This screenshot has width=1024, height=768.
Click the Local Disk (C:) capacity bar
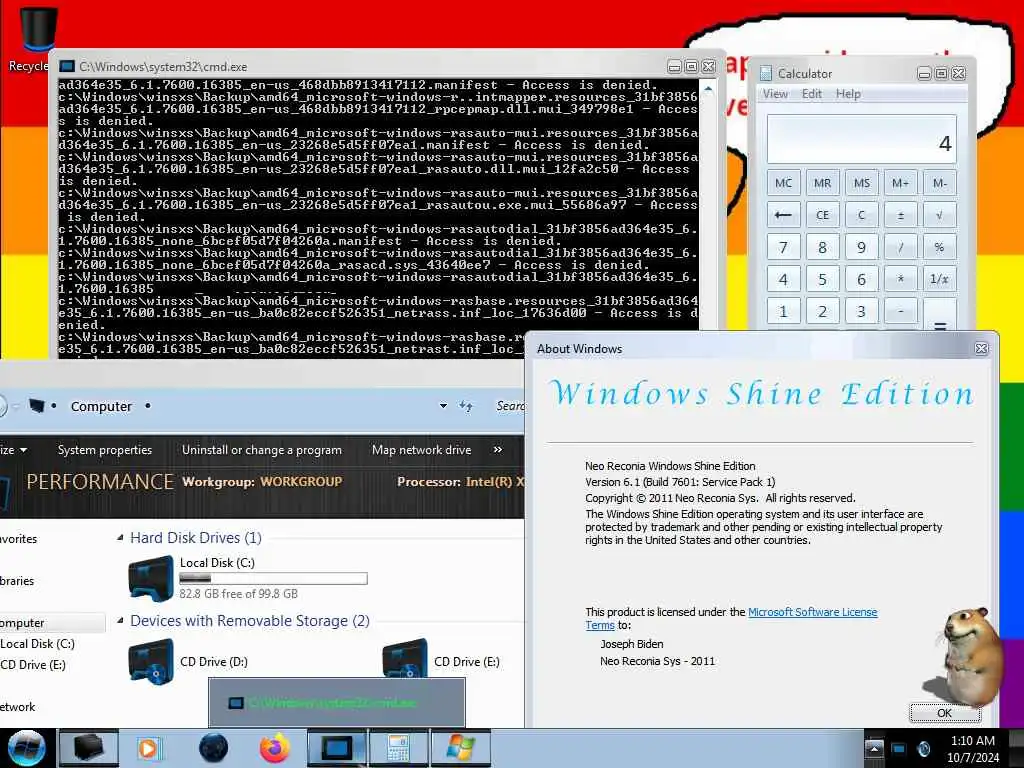pos(273,579)
